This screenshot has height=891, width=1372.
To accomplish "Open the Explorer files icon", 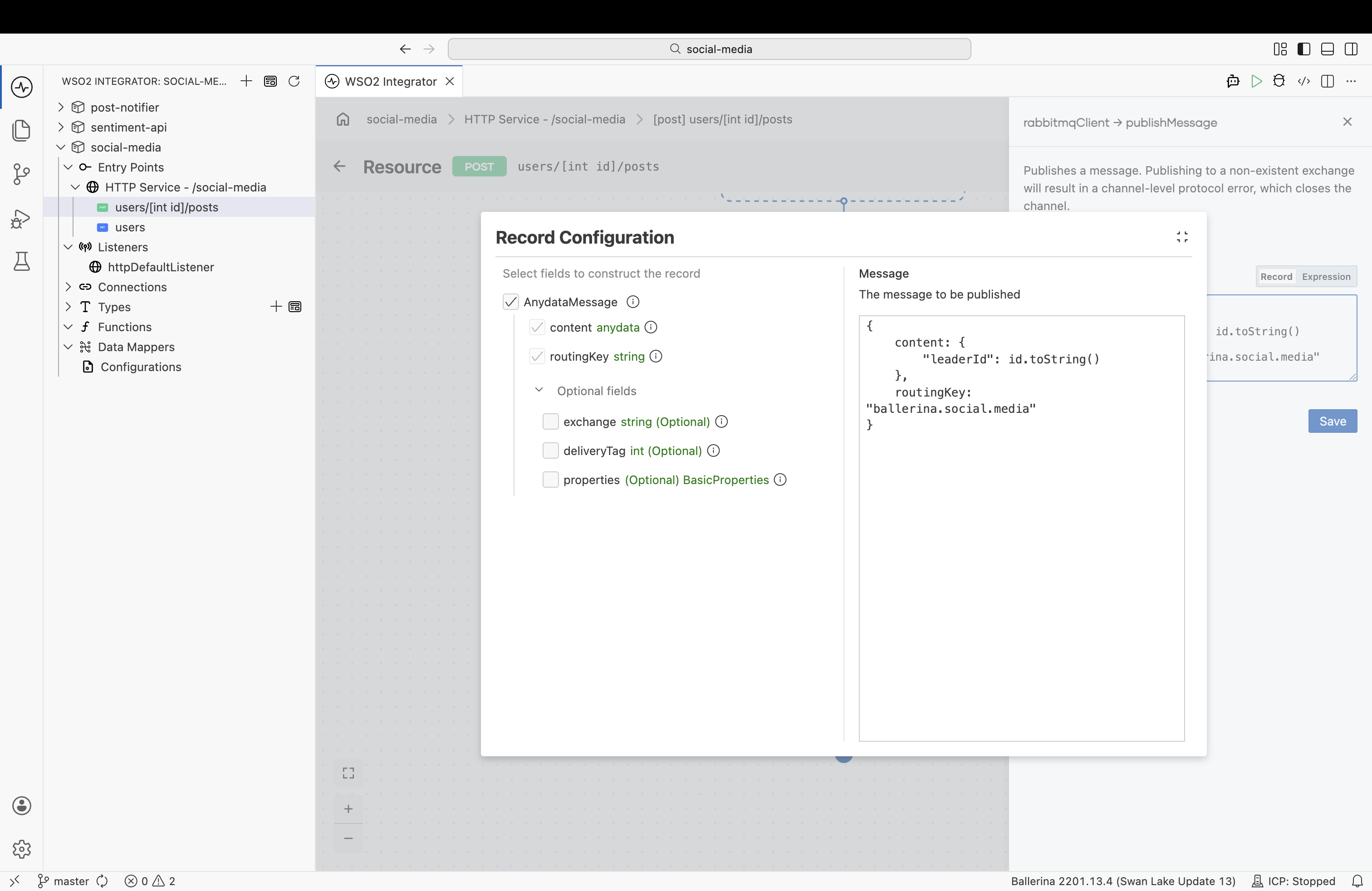I will click(22, 130).
